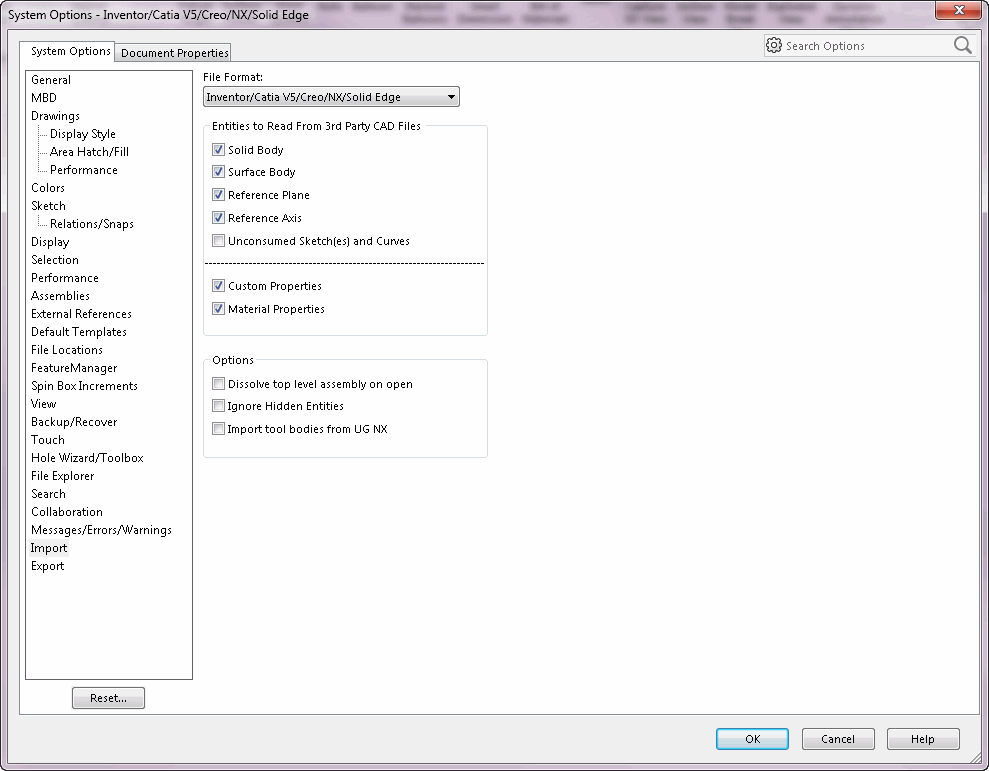
Task: Open File Locations options
Action: tap(66, 350)
